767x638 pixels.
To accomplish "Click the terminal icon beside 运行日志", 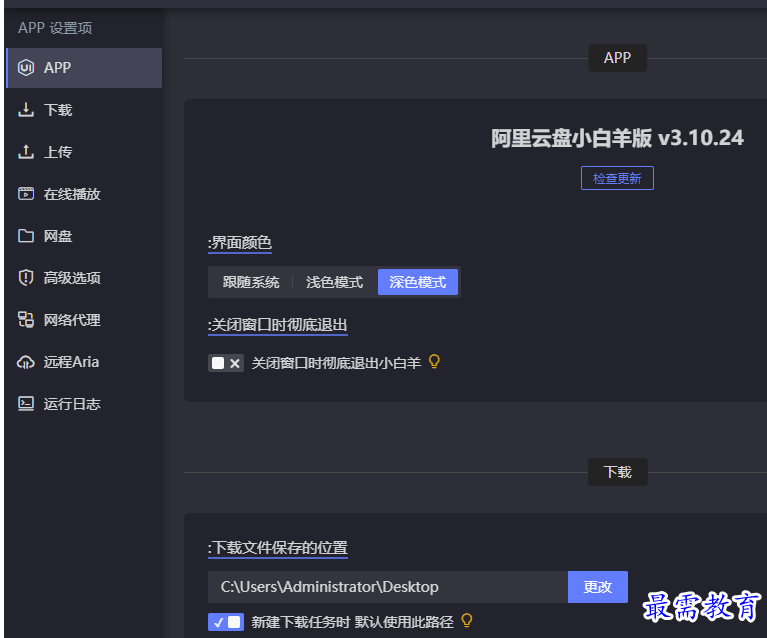I will [26, 404].
